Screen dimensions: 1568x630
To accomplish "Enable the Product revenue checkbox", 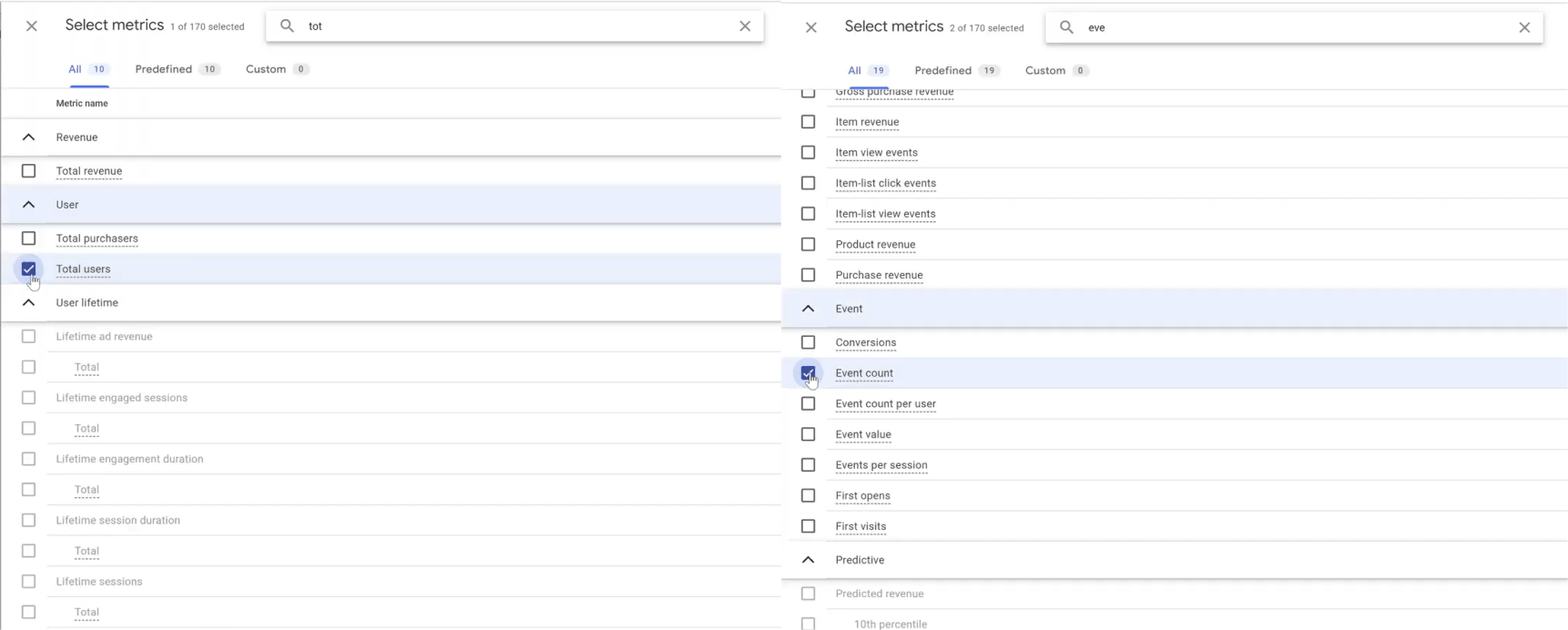I will 808,244.
